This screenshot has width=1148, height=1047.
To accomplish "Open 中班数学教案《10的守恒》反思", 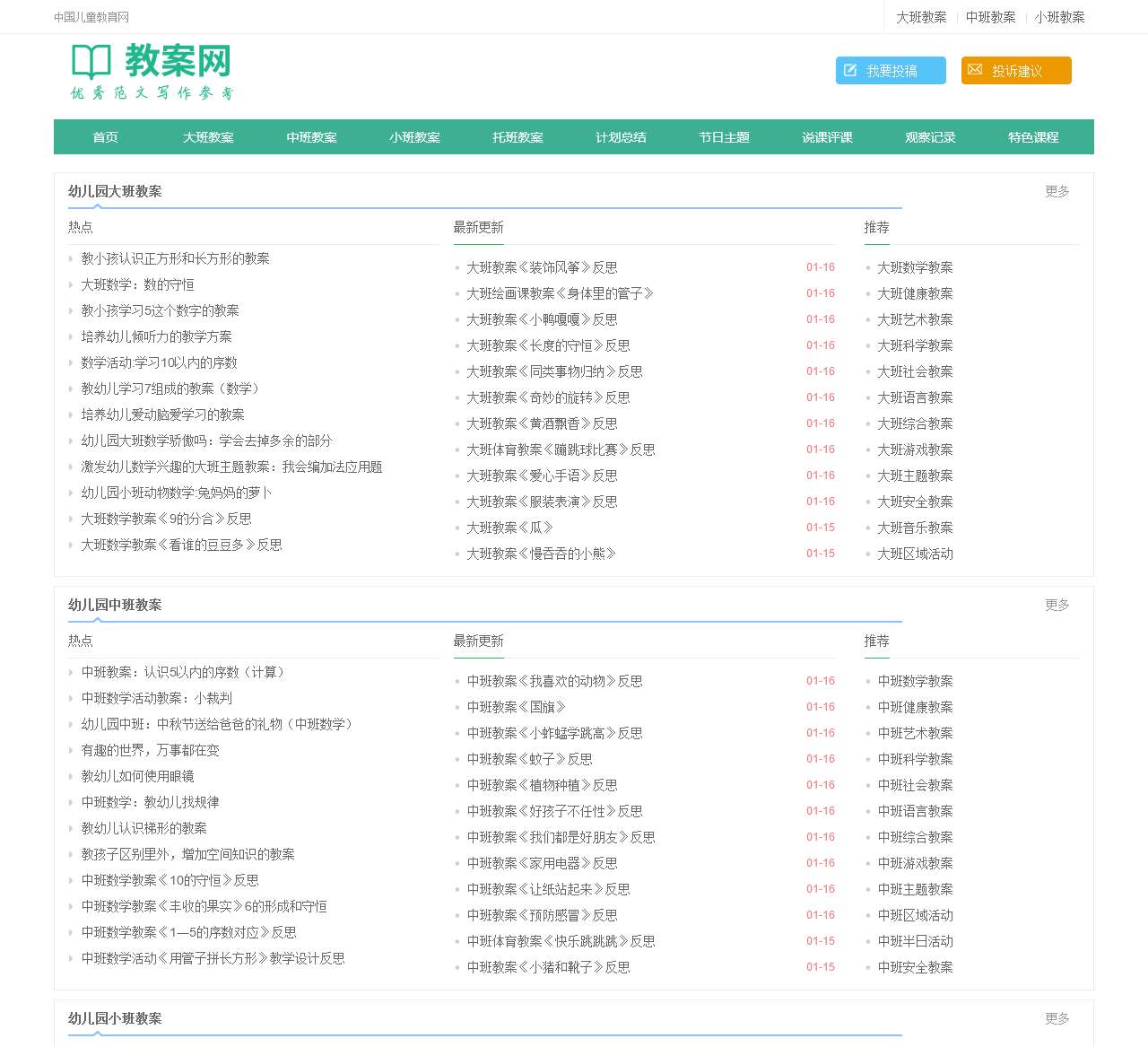I will click(170, 880).
